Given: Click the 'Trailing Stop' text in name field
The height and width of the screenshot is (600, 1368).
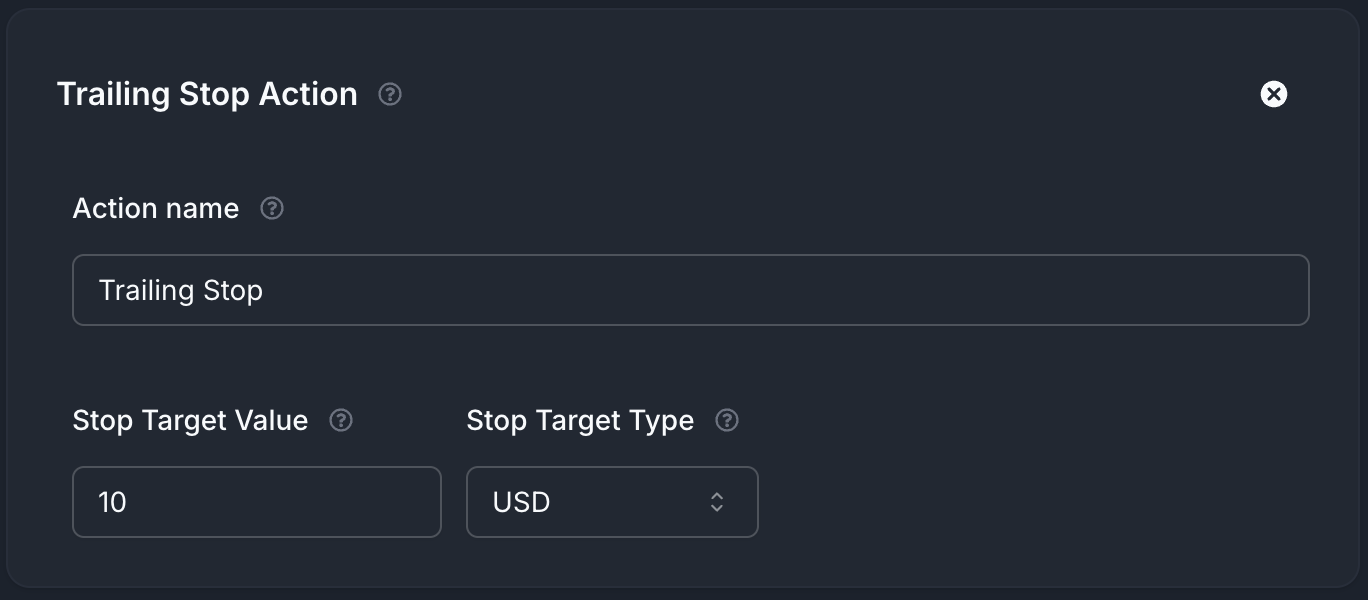Looking at the screenshot, I should (181, 290).
